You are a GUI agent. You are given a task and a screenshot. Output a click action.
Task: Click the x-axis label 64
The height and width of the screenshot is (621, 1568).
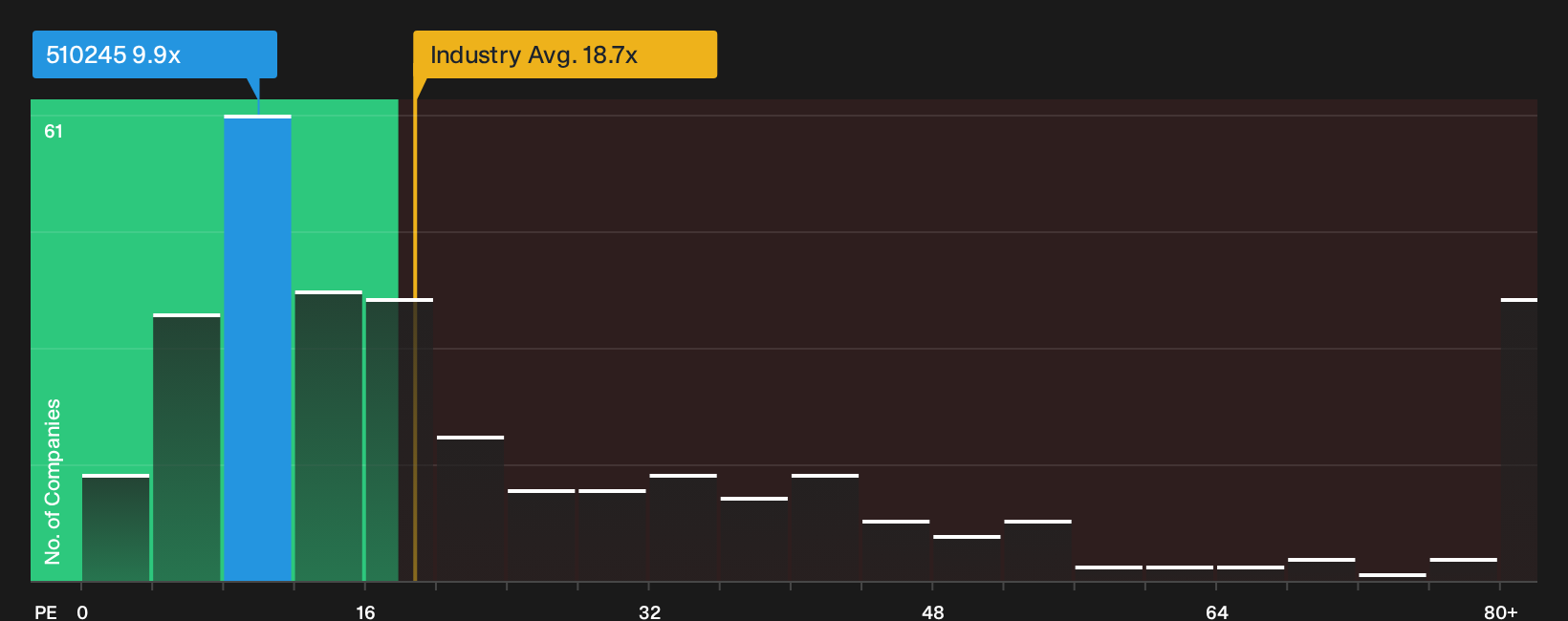tap(1216, 612)
